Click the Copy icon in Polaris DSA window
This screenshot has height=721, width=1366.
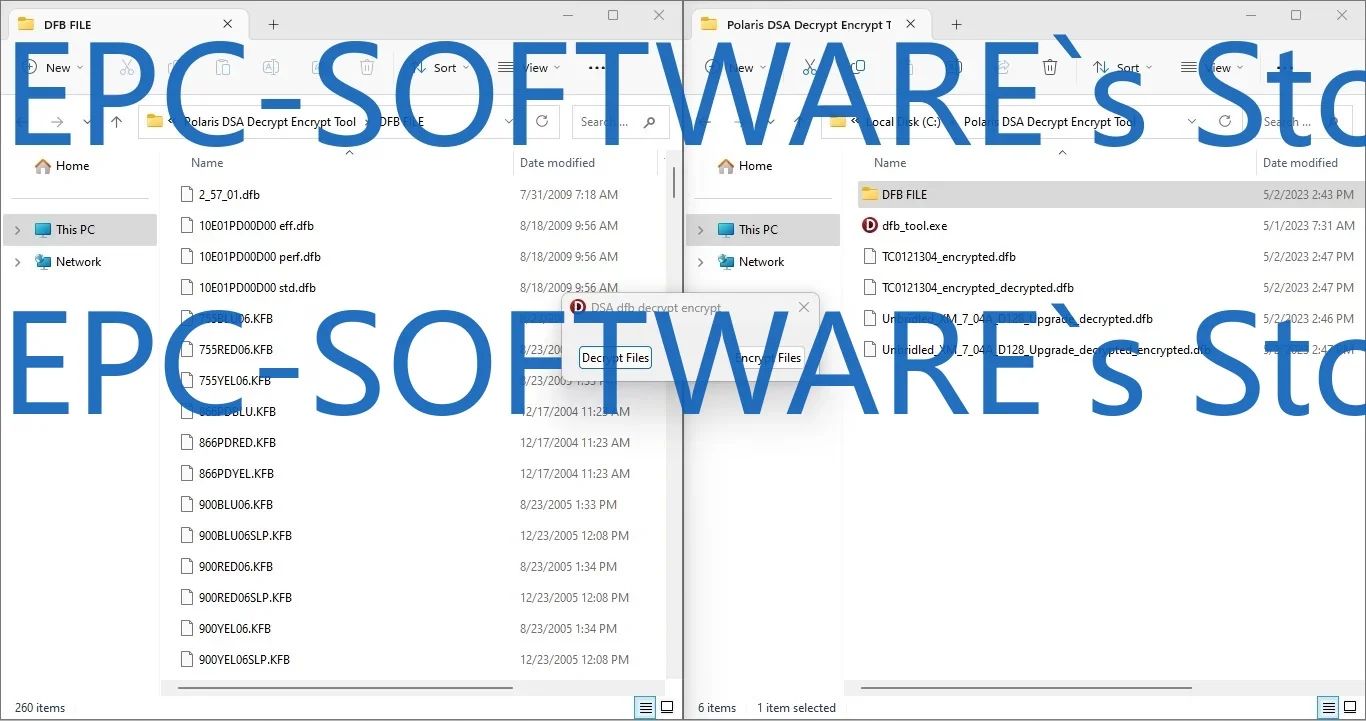858,67
